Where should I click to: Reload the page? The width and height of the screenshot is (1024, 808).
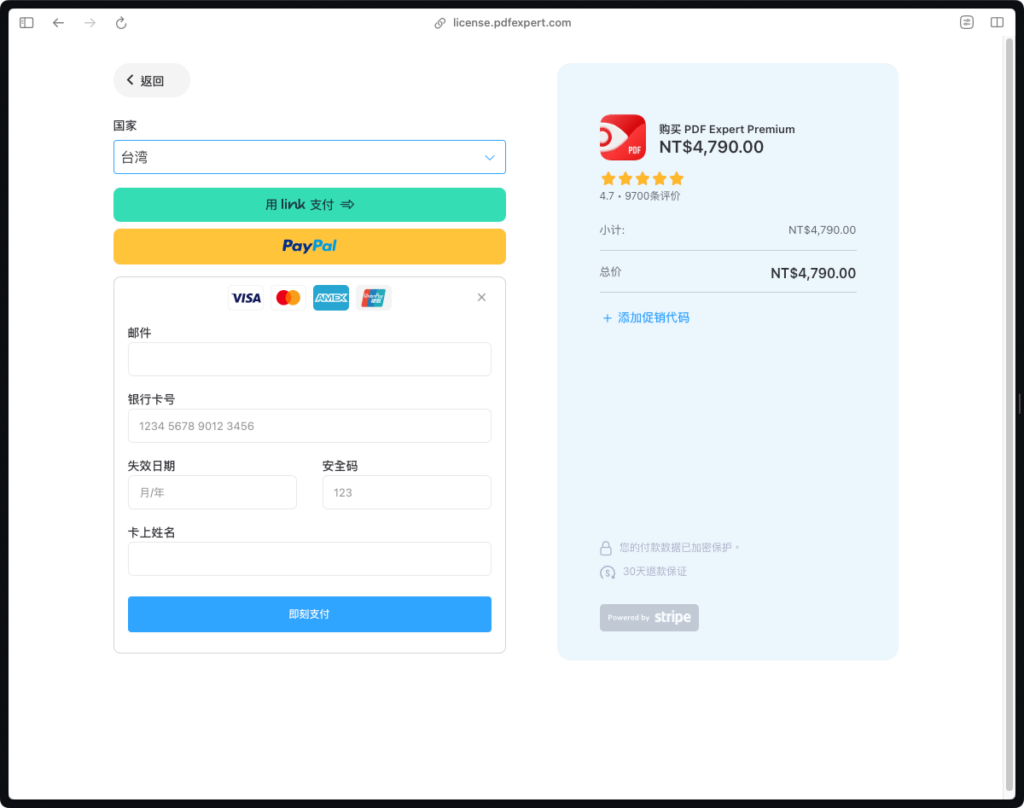coord(121,23)
